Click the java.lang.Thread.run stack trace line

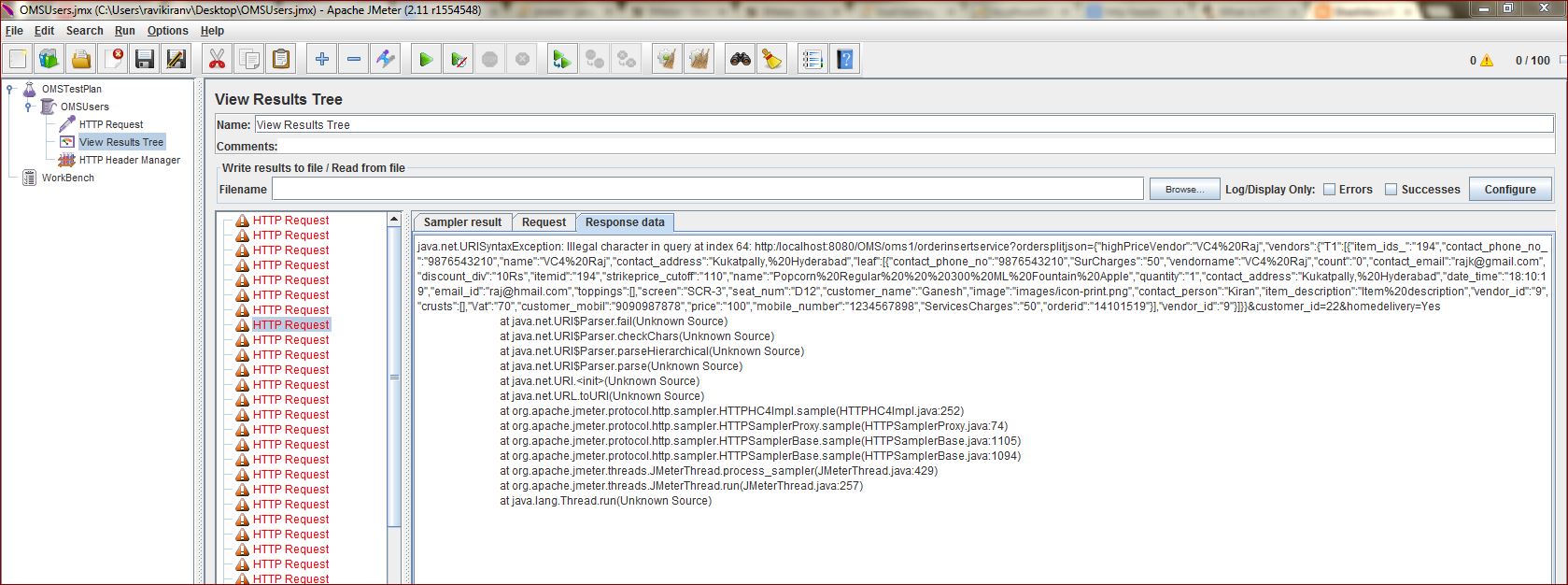[605, 501]
